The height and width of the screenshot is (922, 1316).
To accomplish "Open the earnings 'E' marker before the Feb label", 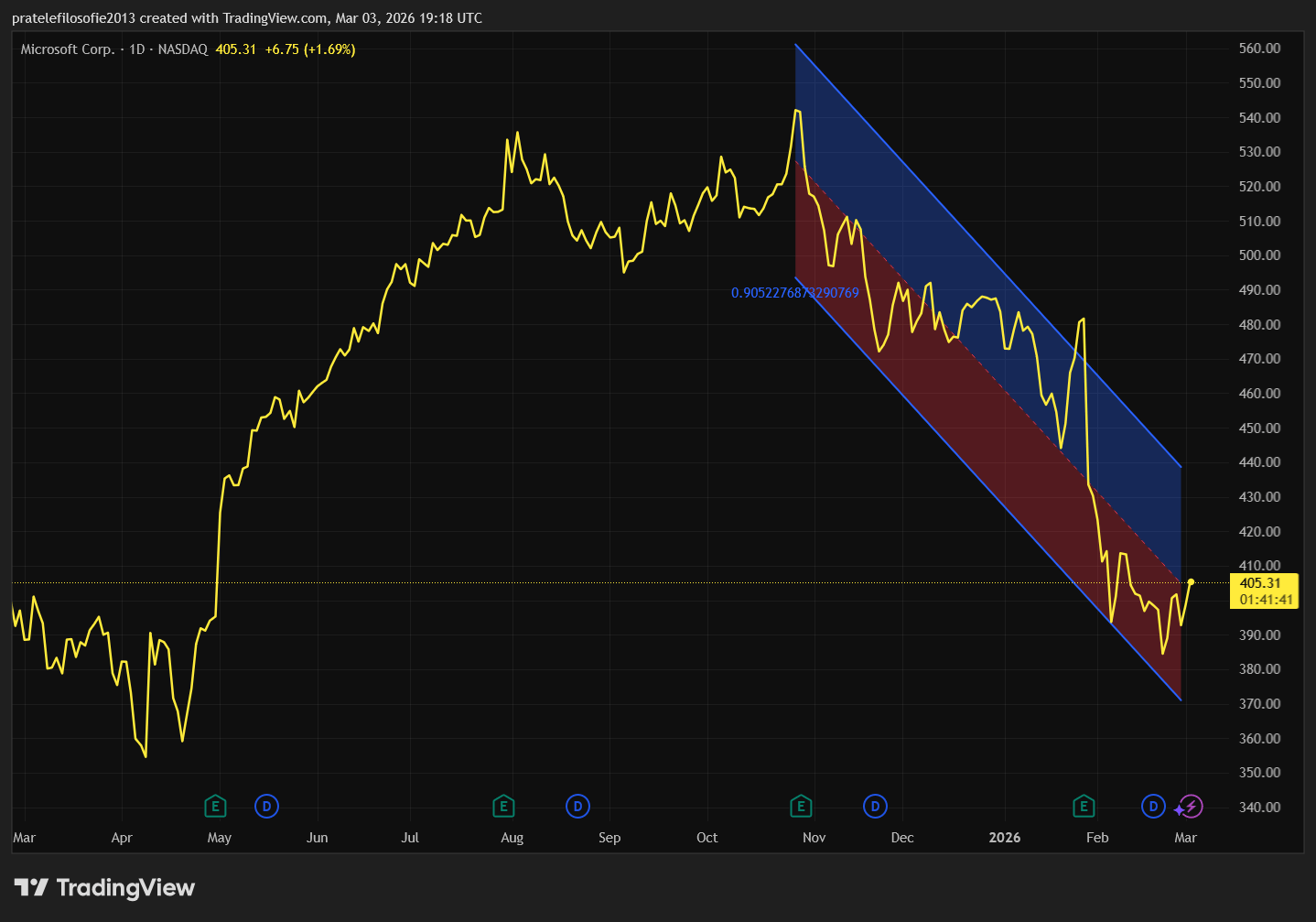I will coord(1084,807).
